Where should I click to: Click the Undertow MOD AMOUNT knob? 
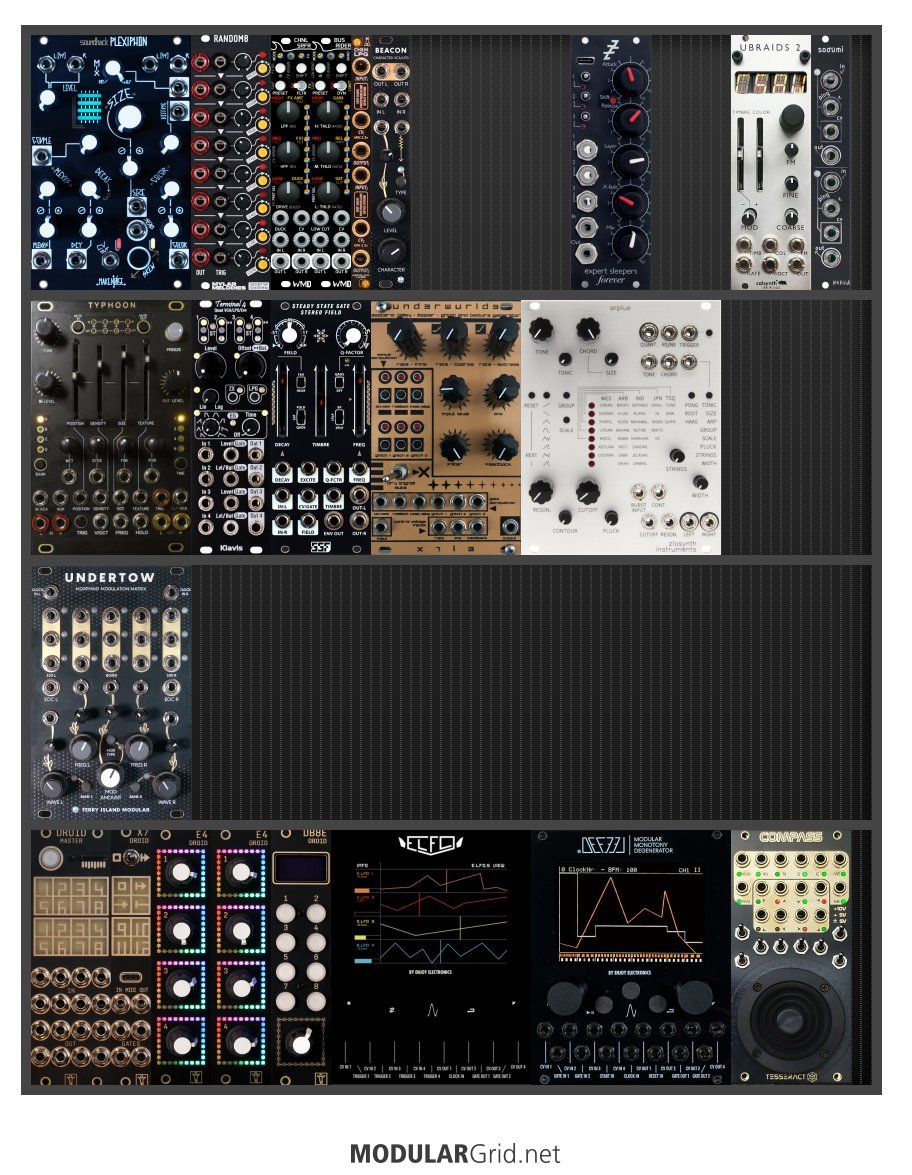pyautogui.click(x=110, y=776)
